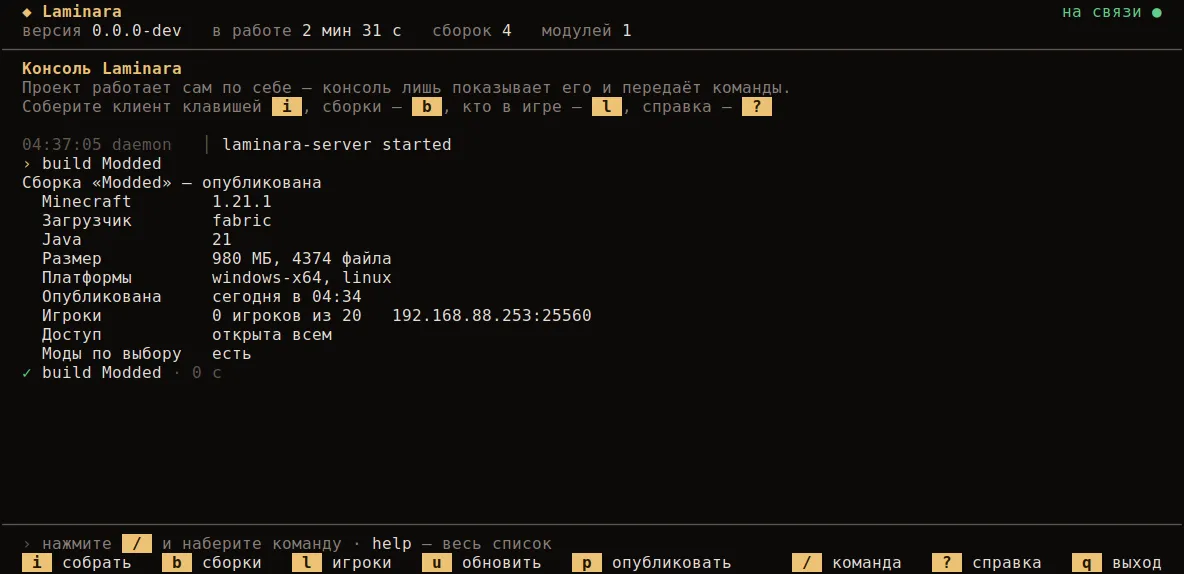
Task: Click the 'Laminara' title in header
Action: 82,12
